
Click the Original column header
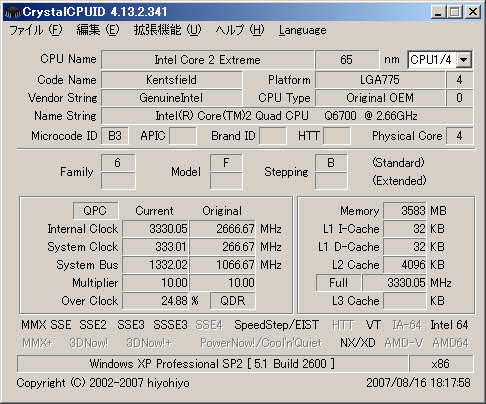(x=222, y=211)
